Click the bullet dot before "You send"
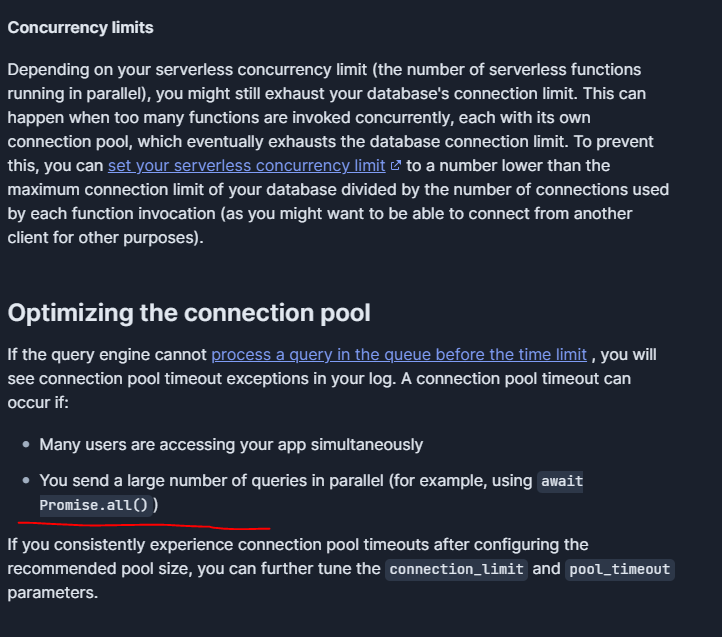 coord(26,480)
